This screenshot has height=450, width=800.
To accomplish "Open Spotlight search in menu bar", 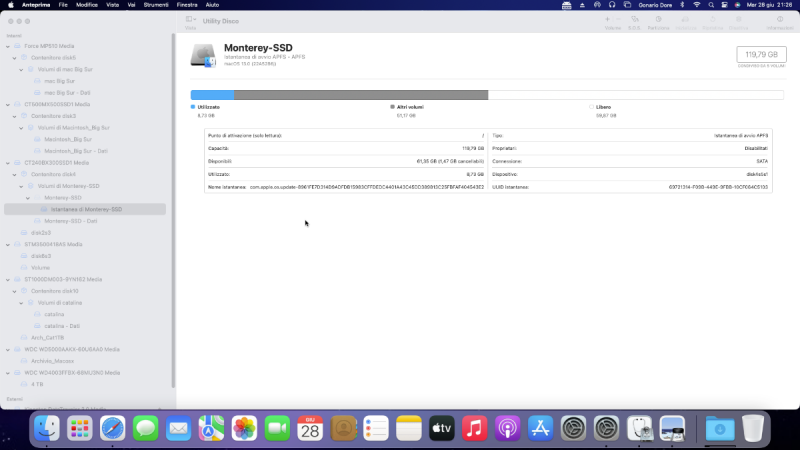I will 711,5.
